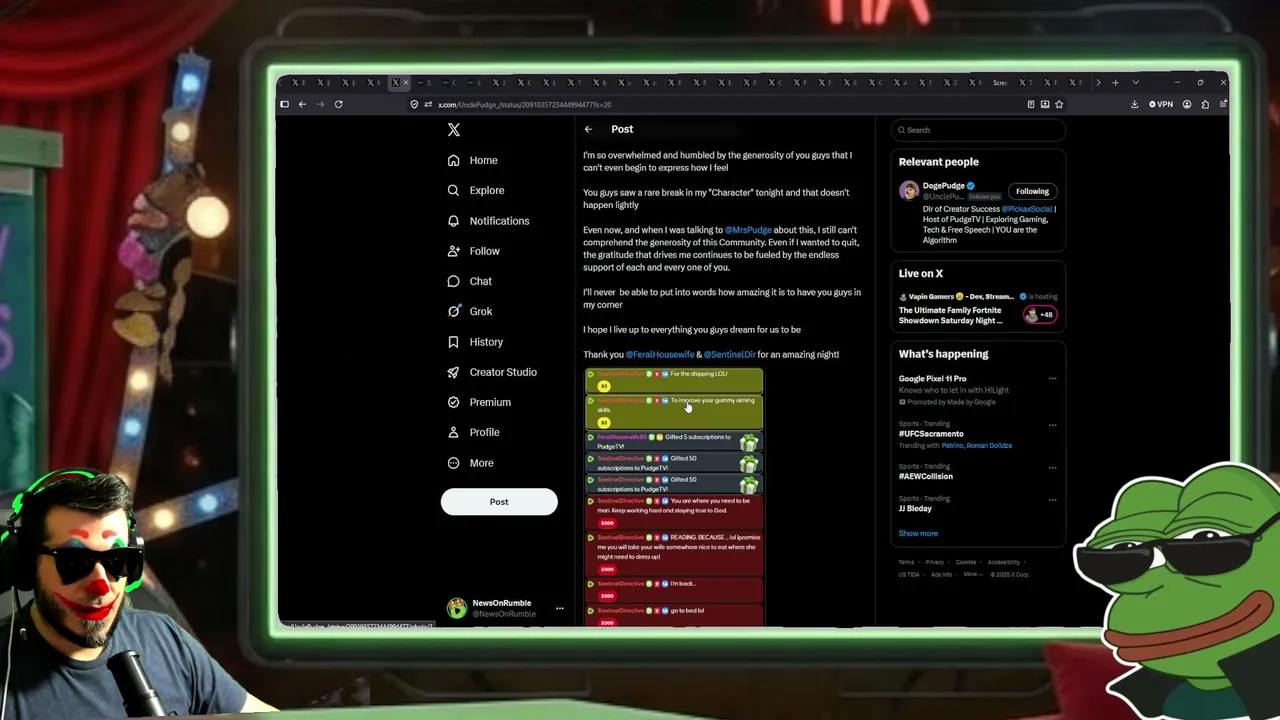Open the @FeralHousewife mention link

(659, 355)
